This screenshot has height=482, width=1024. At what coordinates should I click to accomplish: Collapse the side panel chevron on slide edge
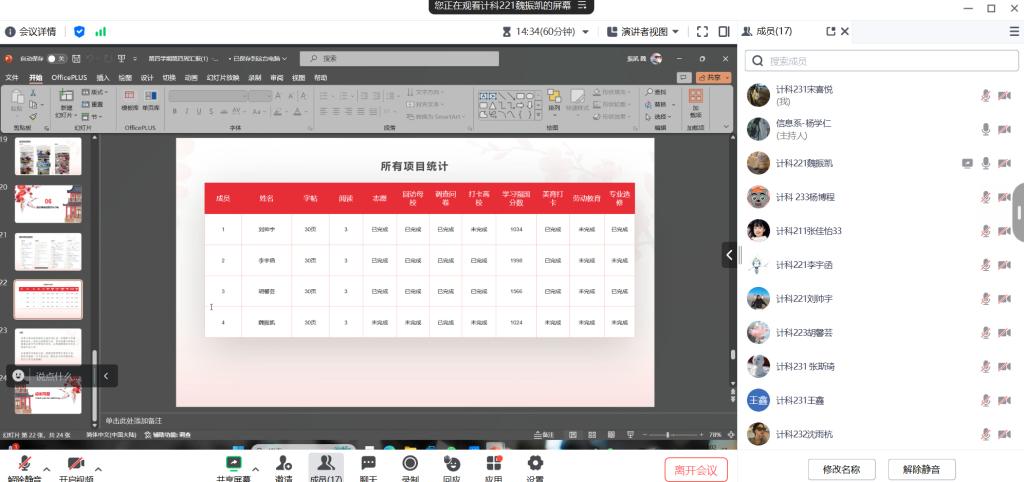click(729, 255)
